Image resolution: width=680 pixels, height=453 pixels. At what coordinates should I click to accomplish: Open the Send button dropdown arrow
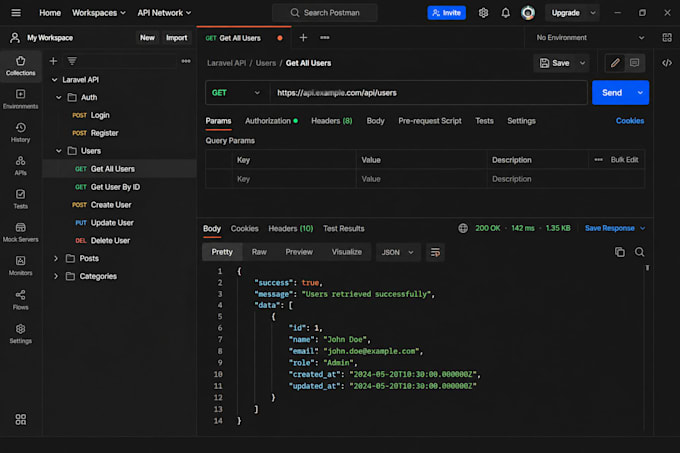coord(640,93)
